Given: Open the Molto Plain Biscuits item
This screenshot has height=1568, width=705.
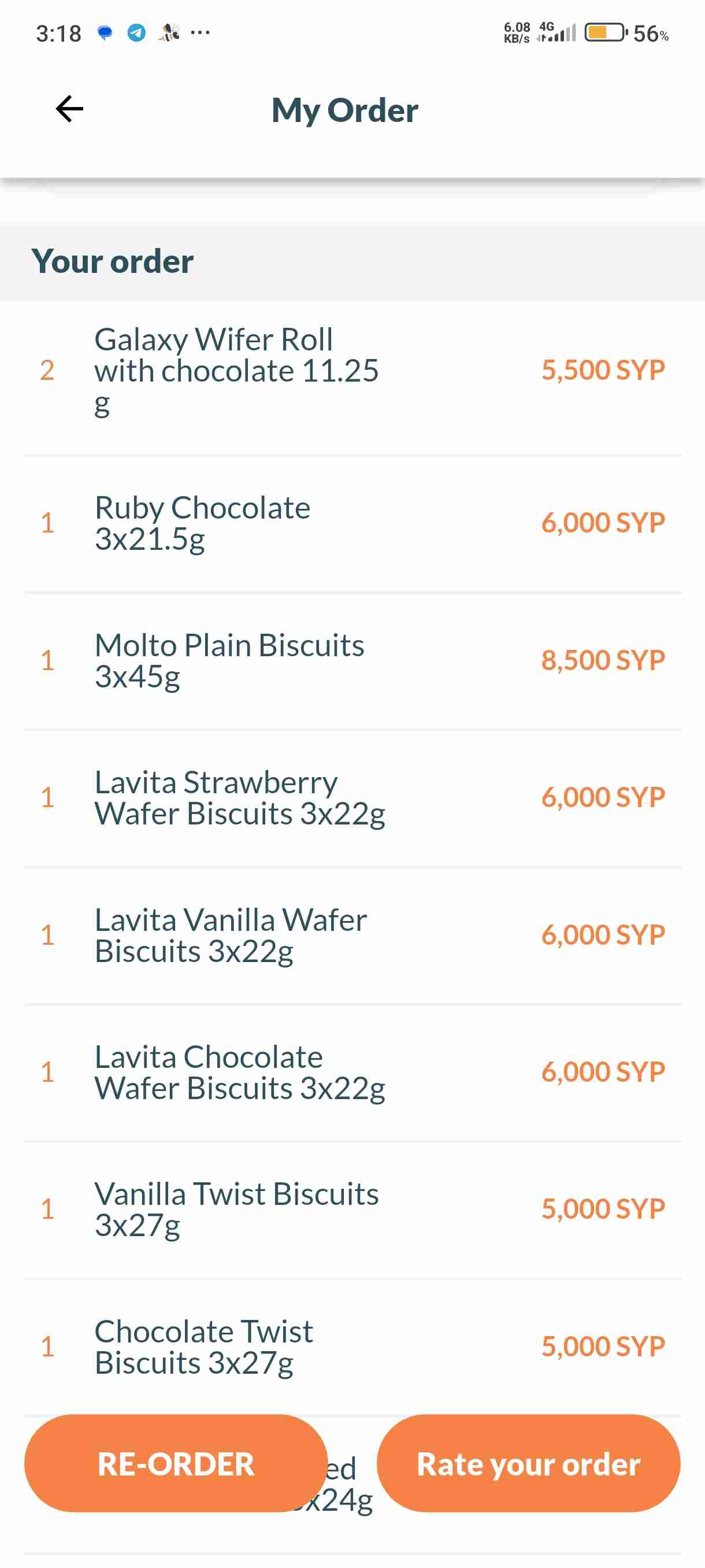Looking at the screenshot, I should 229,660.
